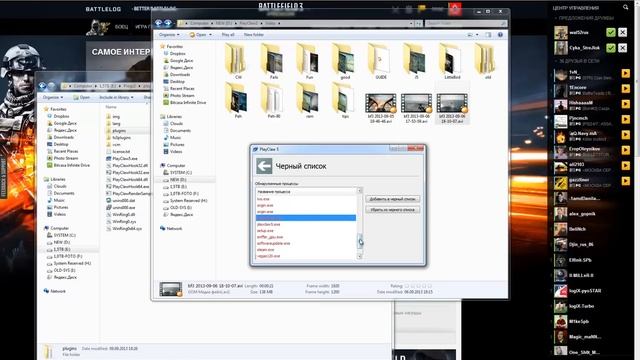Click the Name column header in back Explorer
Viewport: 640px width, 360px height.
(x=111, y=107)
